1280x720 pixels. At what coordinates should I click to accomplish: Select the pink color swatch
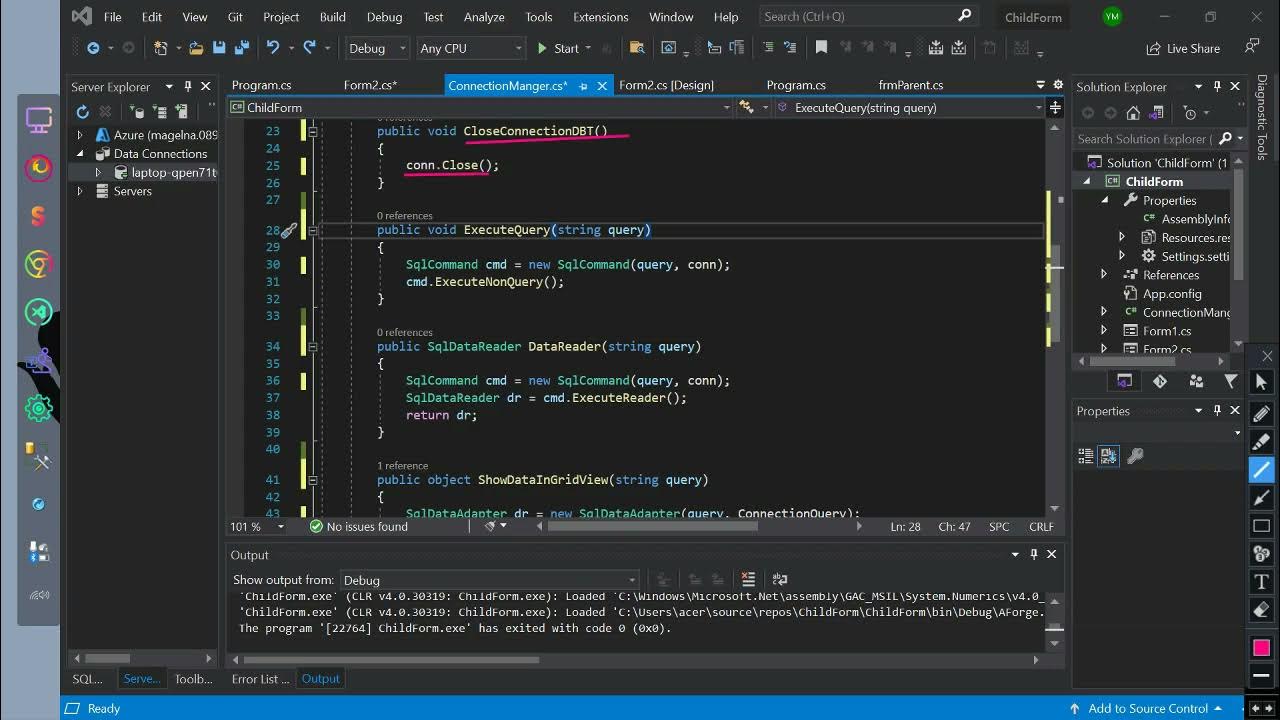1261,648
